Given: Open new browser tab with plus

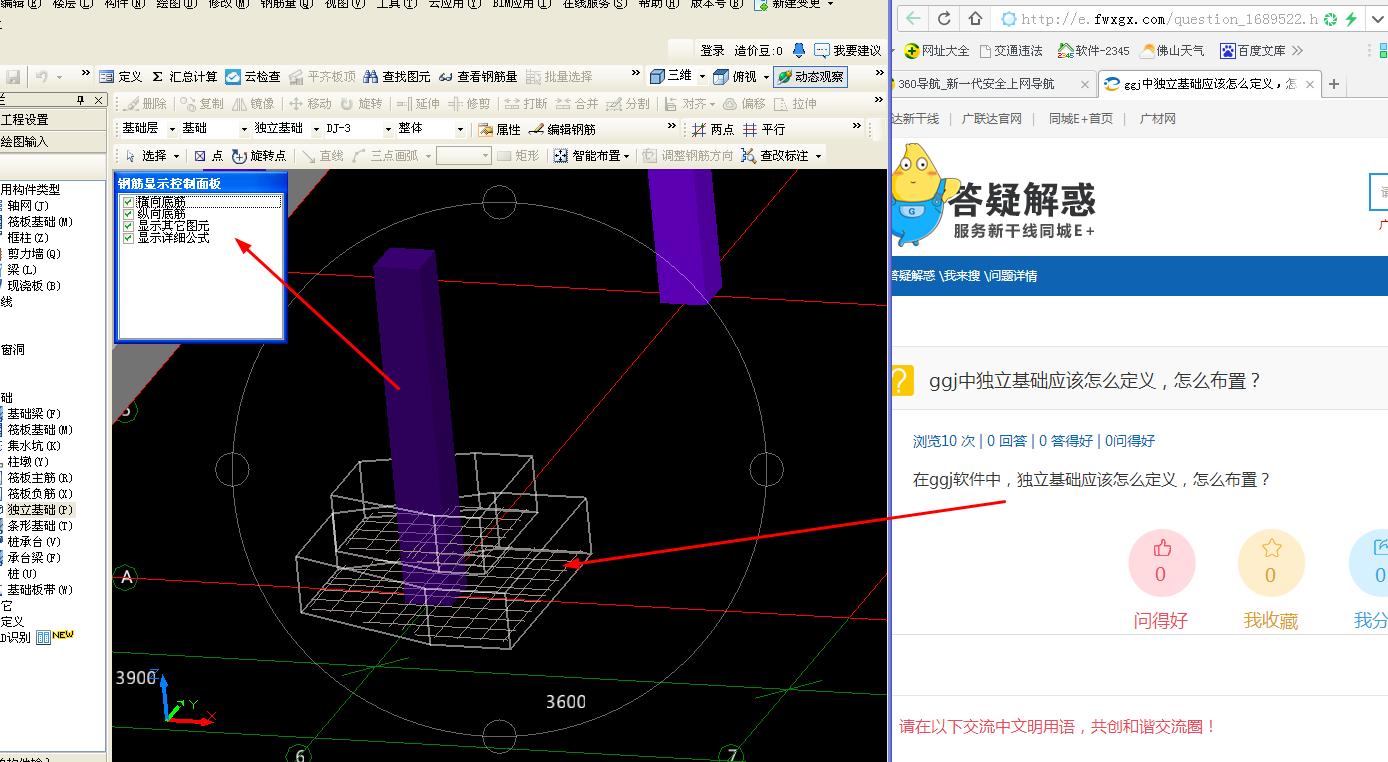Looking at the screenshot, I should [1334, 84].
